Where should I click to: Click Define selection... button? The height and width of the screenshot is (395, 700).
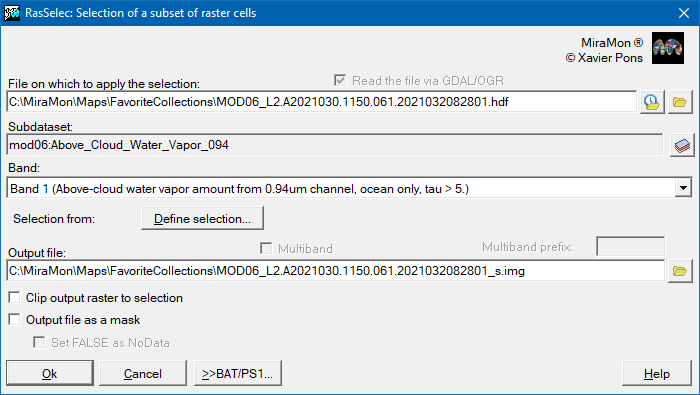202,219
